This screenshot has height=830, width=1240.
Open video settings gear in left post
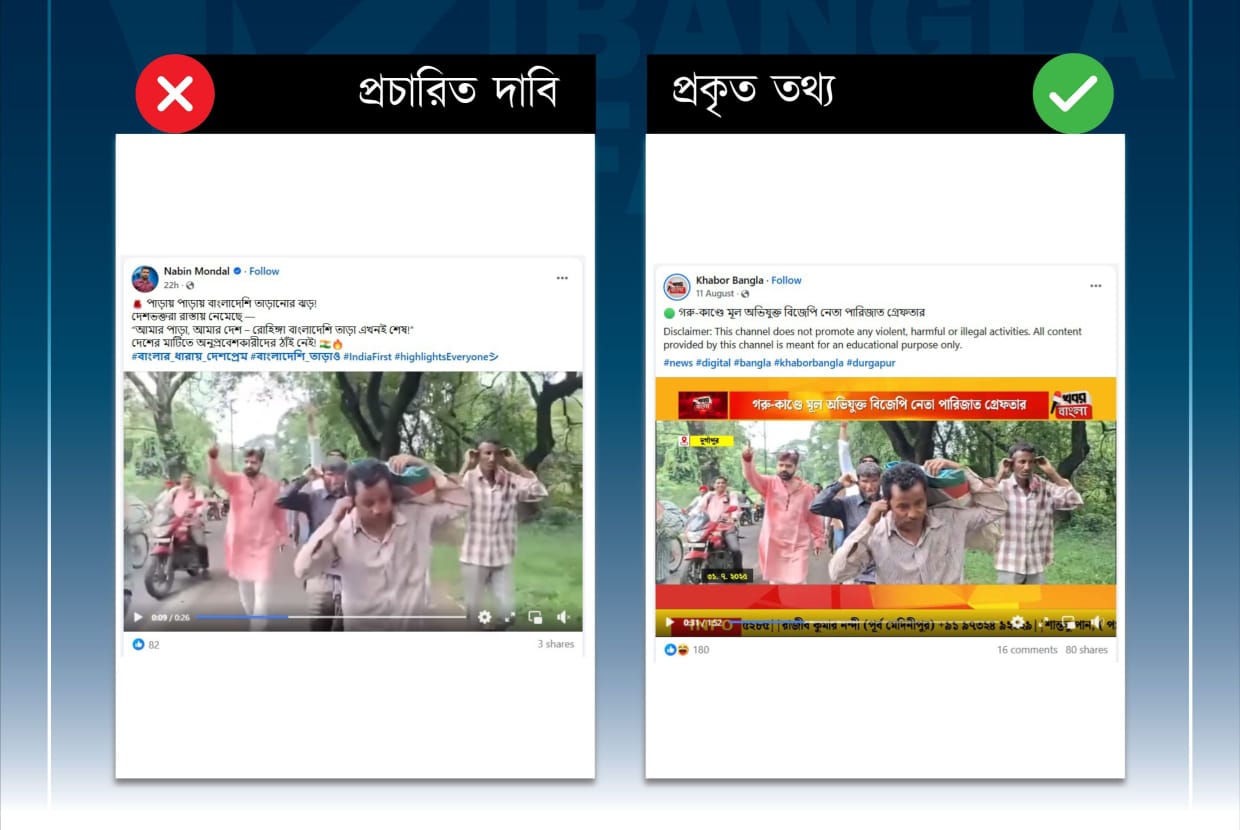pyautogui.click(x=484, y=618)
